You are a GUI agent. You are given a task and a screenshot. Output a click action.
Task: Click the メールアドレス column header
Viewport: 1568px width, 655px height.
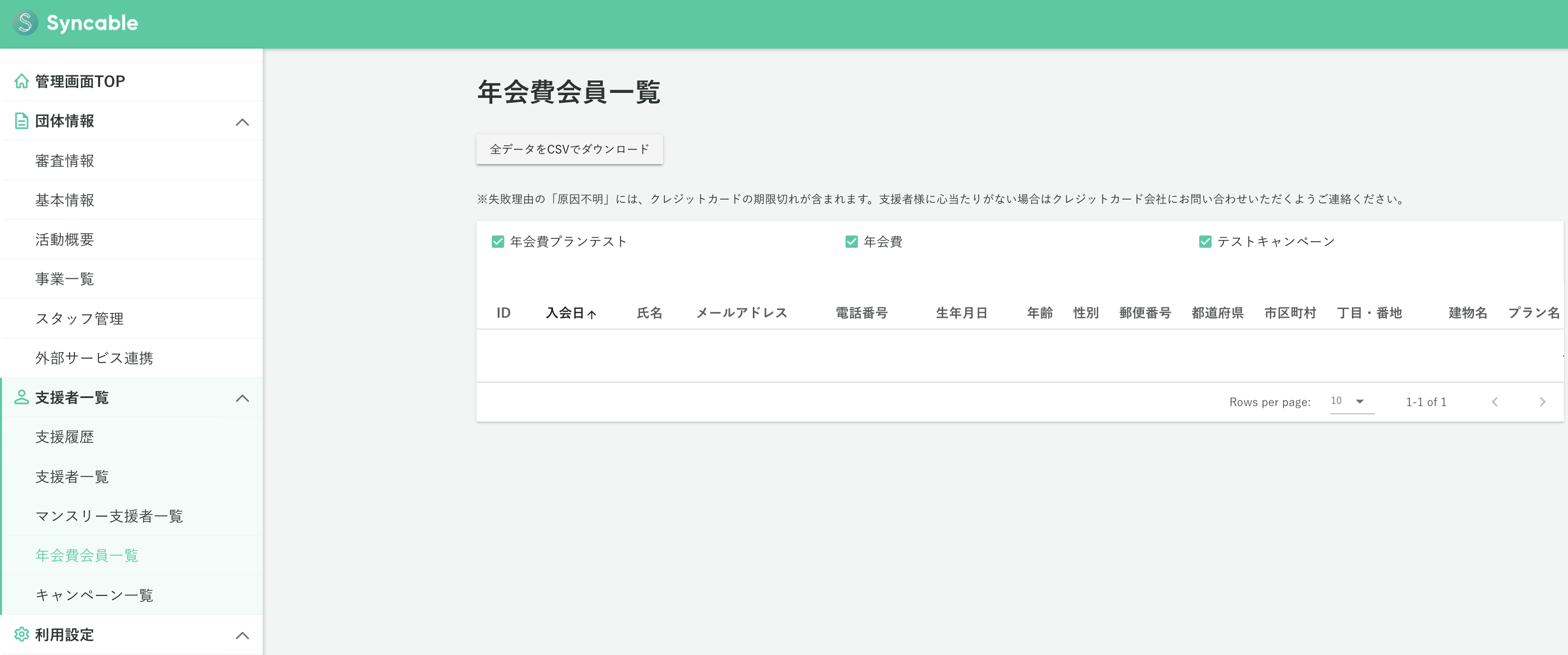point(741,313)
